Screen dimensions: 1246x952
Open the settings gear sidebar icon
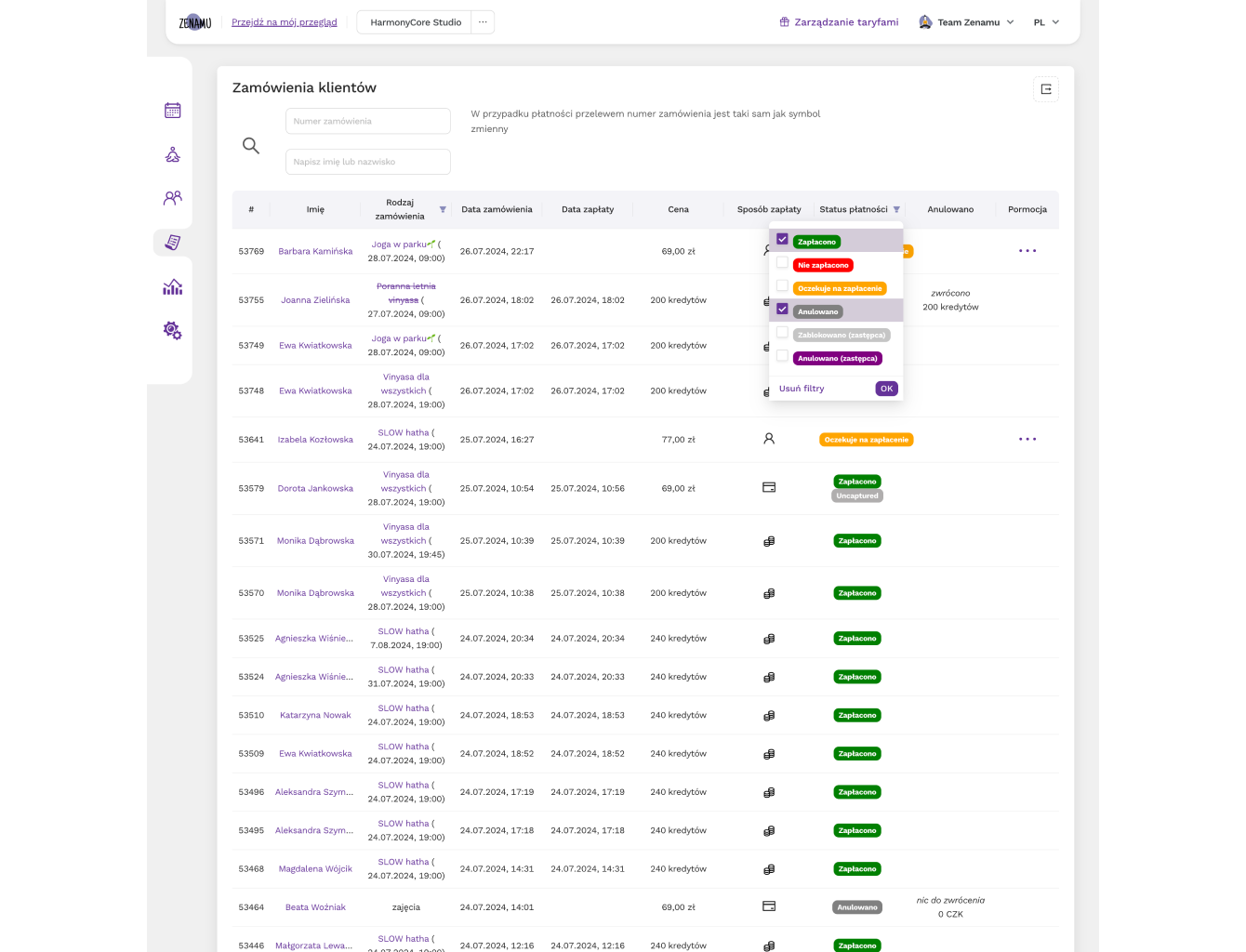pos(173,330)
